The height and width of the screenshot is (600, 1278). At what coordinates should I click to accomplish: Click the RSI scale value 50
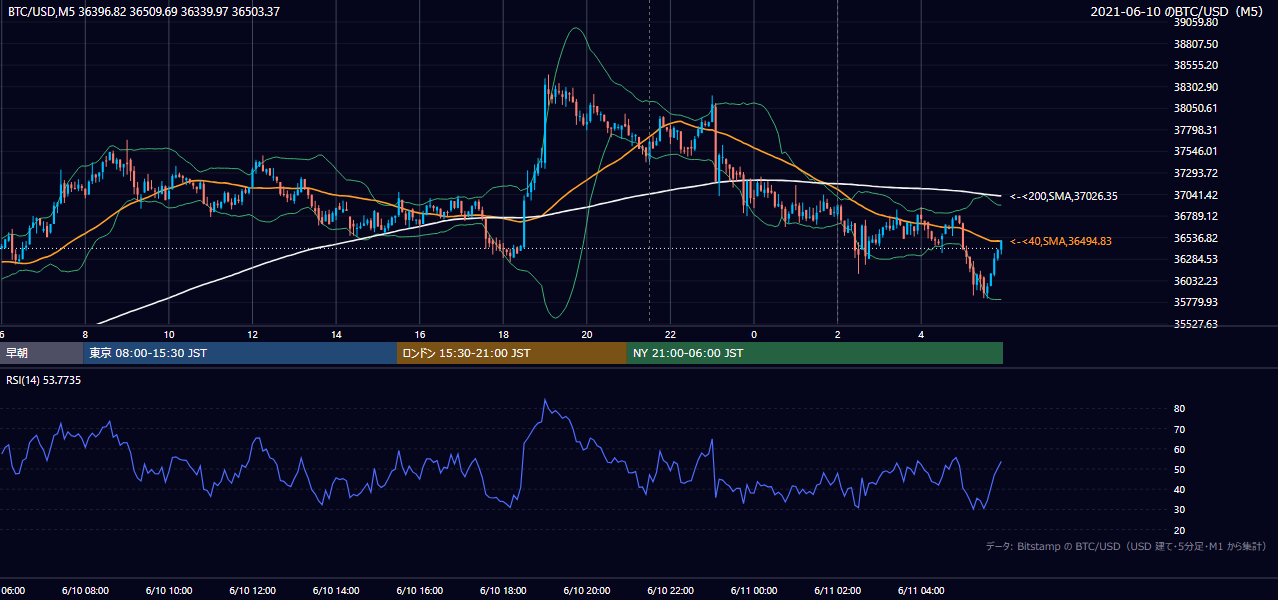point(1180,469)
